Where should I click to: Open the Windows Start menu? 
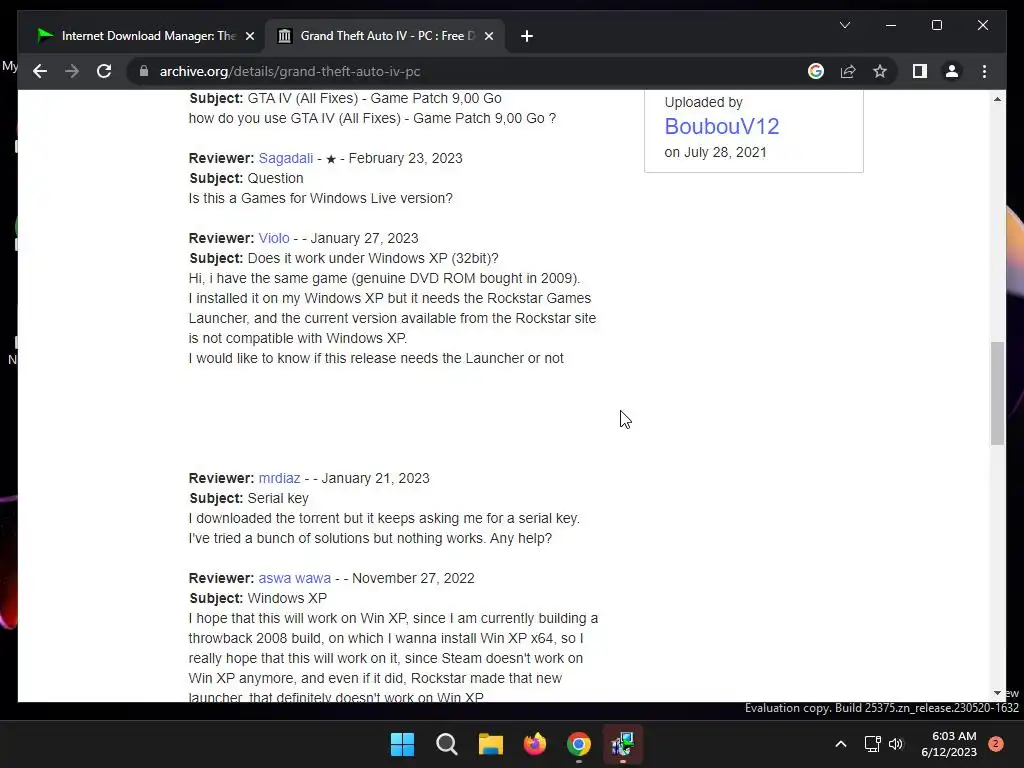402,744
